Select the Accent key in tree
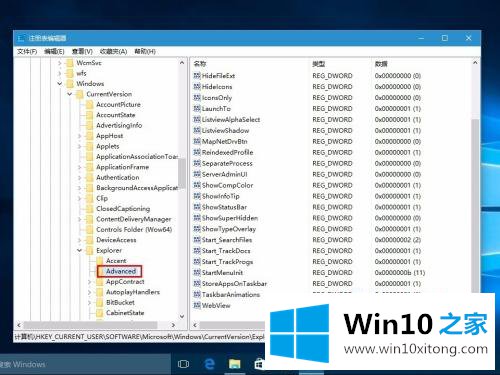500x375 pixels. pos(116,261)
